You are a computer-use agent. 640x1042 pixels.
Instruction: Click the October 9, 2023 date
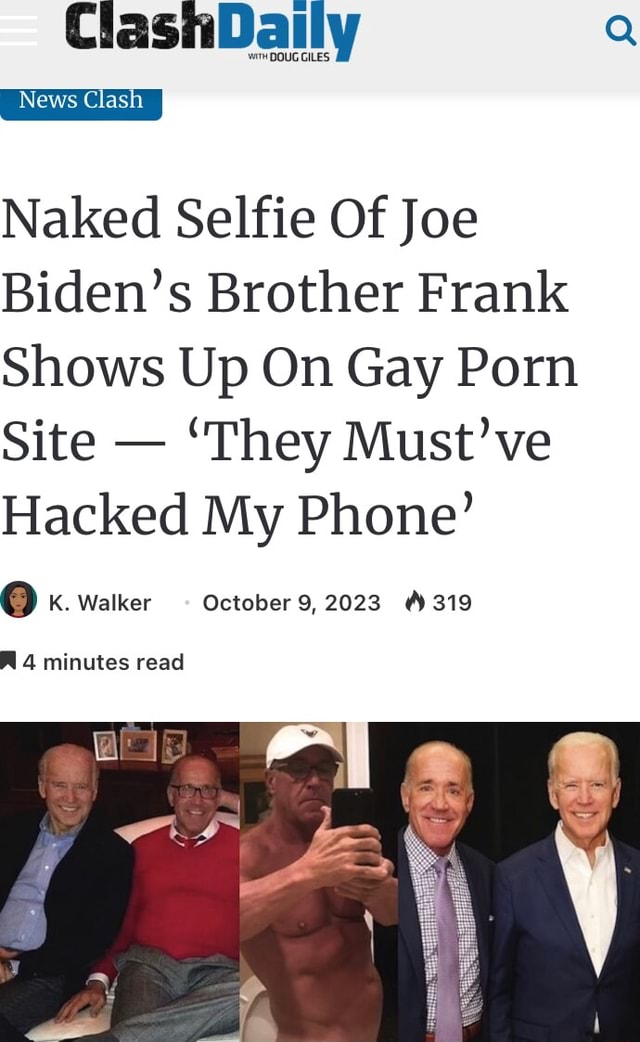coord(291,603)
